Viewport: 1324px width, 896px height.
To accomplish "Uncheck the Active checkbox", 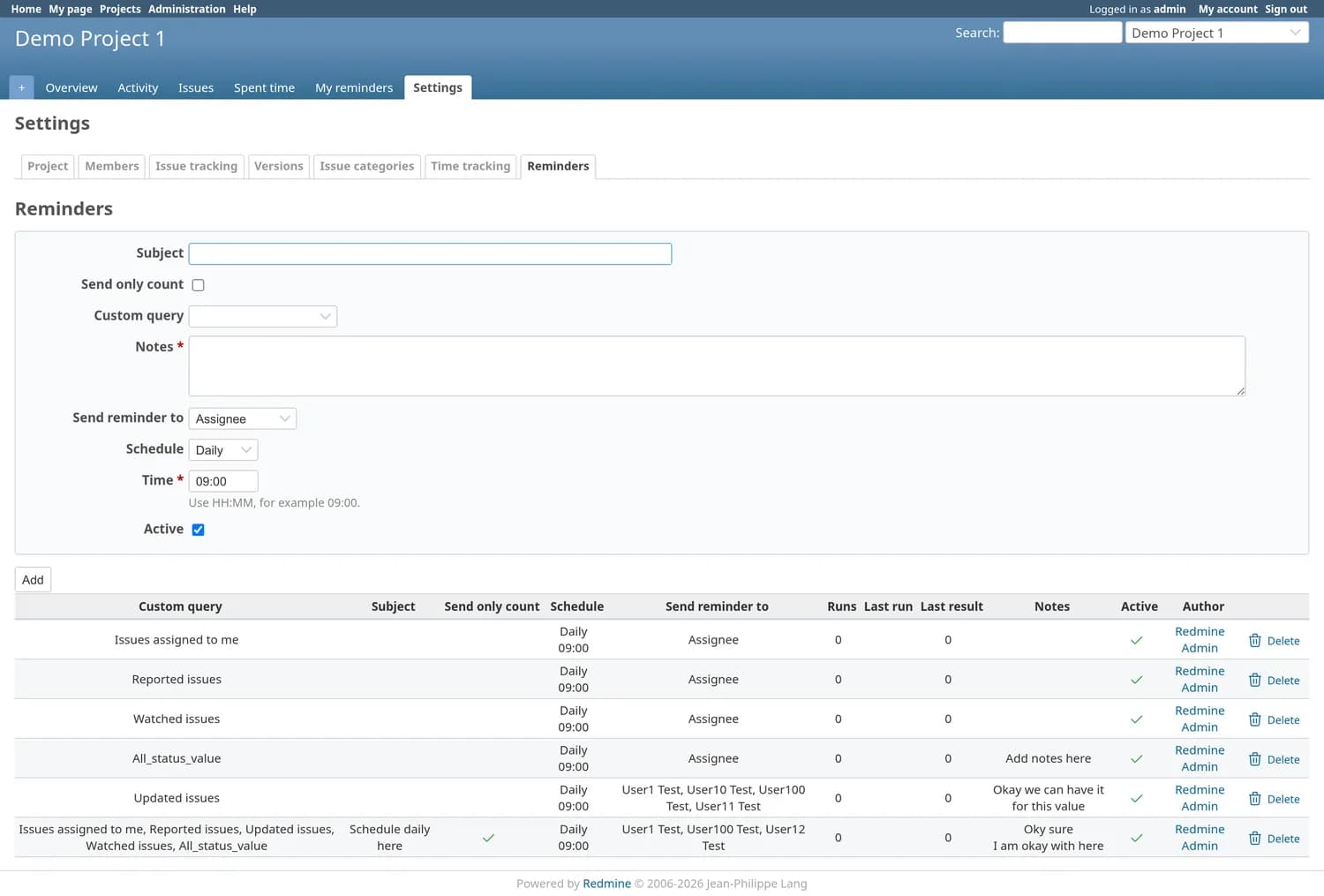I will (x=198, y=530).
